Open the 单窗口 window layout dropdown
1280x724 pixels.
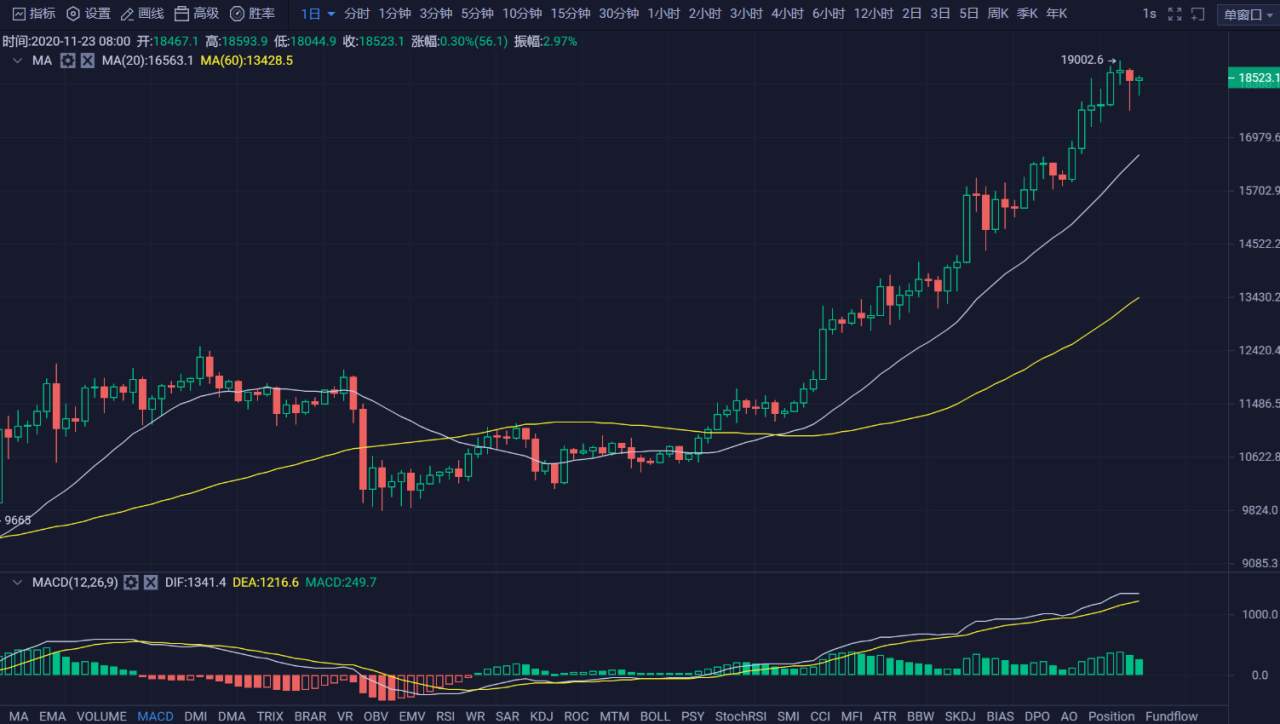1246,14
